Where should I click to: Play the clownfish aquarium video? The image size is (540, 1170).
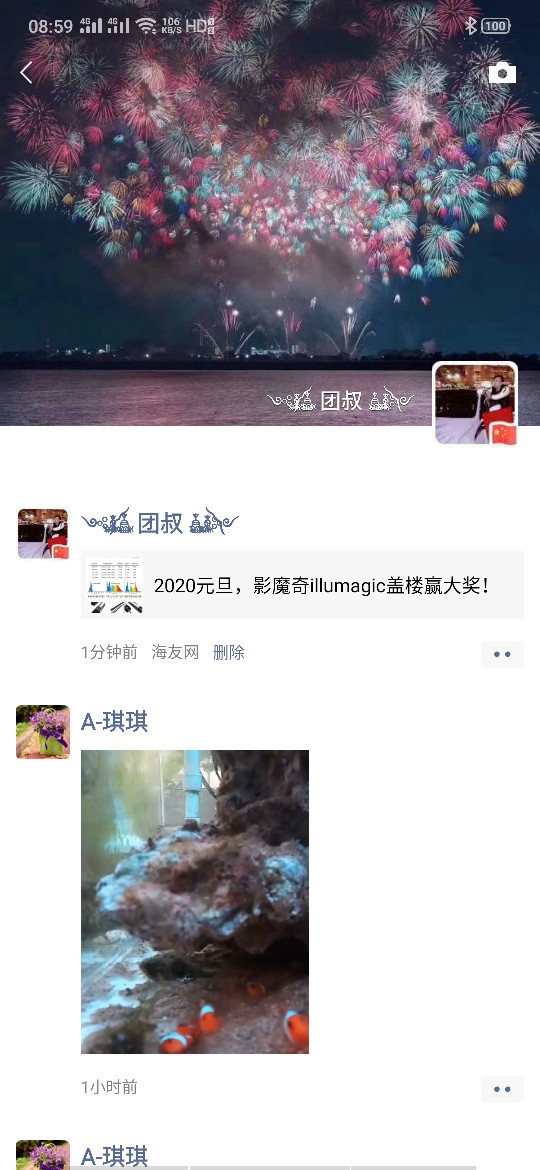pyautogui.click(x=195, y=901)
